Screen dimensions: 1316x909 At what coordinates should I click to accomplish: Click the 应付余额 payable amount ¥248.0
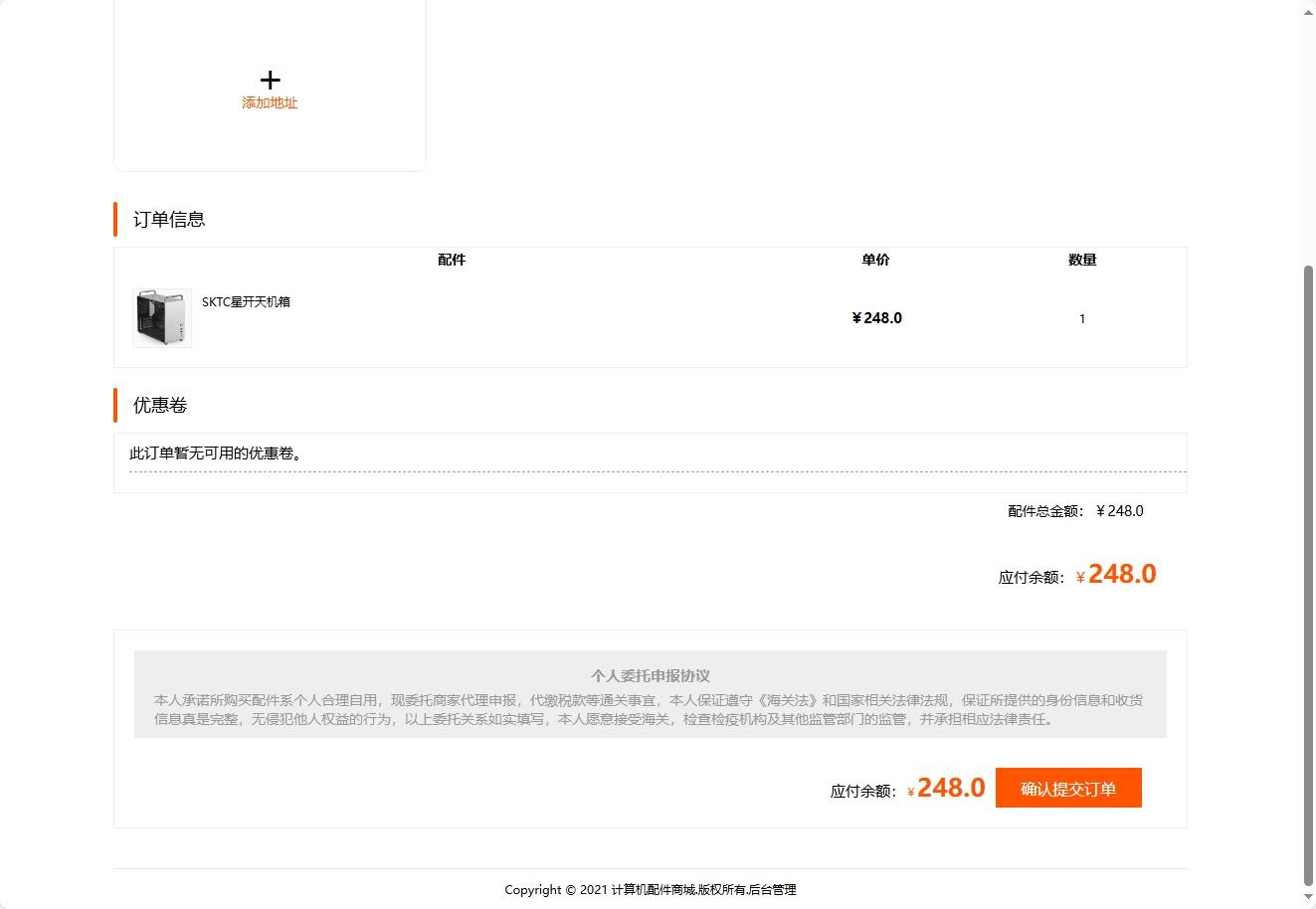(x=1076, y=574)
